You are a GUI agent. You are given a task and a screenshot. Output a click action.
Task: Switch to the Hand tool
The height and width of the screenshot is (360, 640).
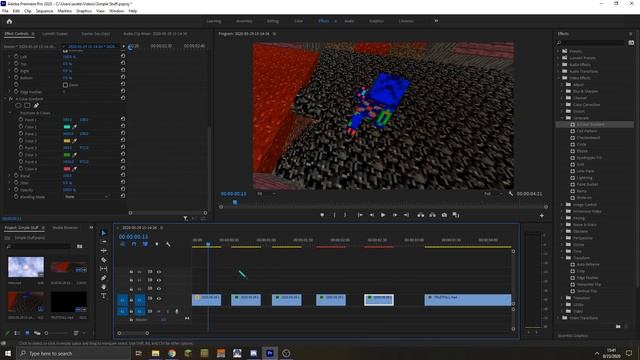pyautogui.click(x=104, y=287)
